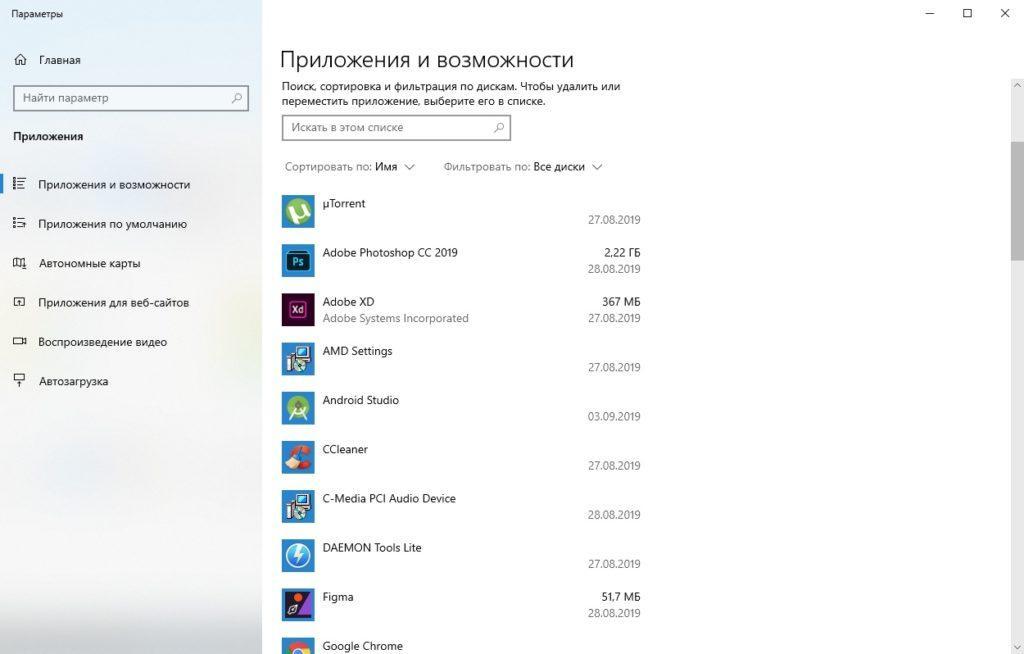Click the scrollbar up arrow
This screenshot has height=654, width=1024.
click(1017, 85)
